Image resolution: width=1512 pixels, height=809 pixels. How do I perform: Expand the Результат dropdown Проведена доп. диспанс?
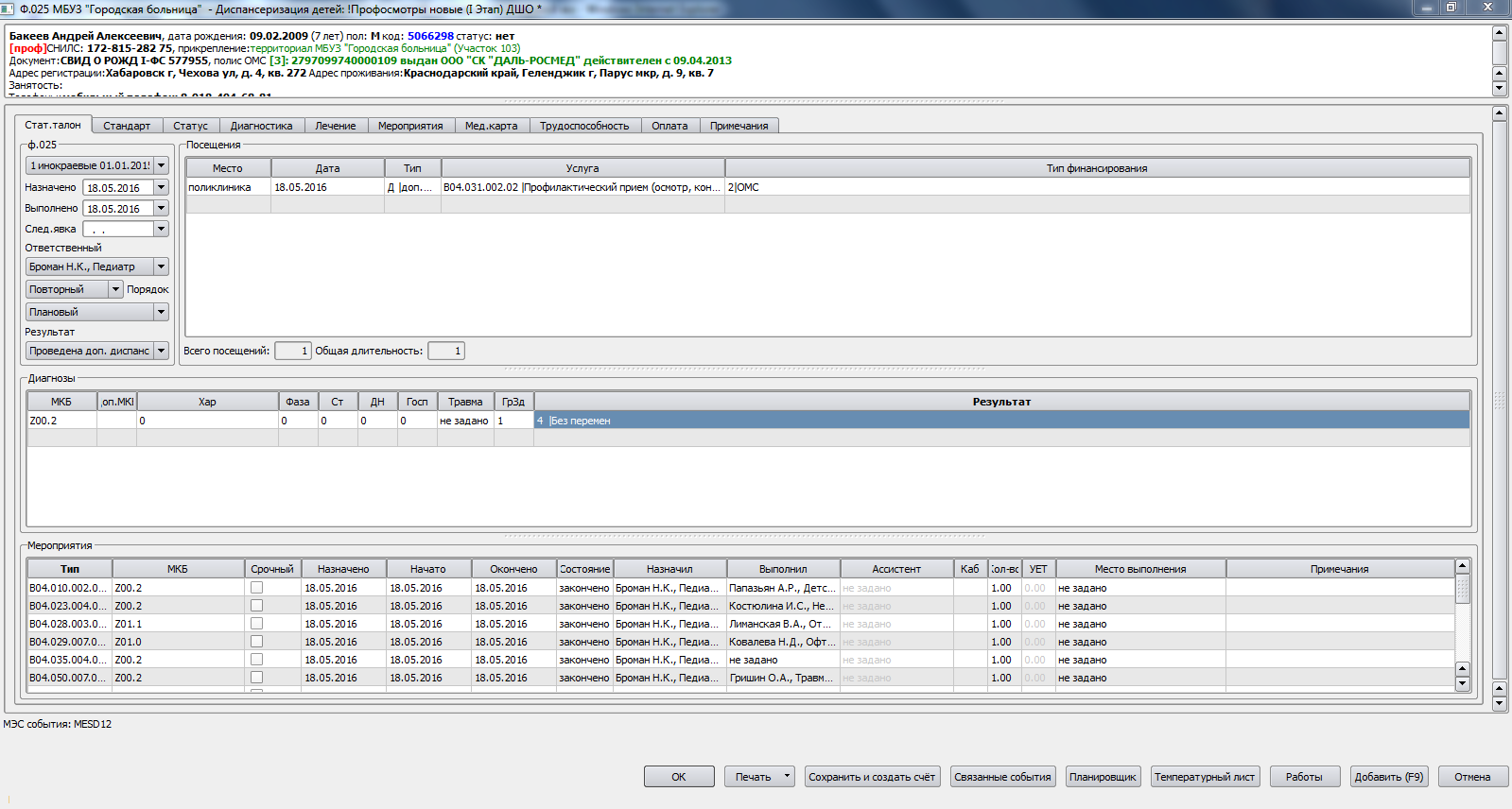(161, 351)
